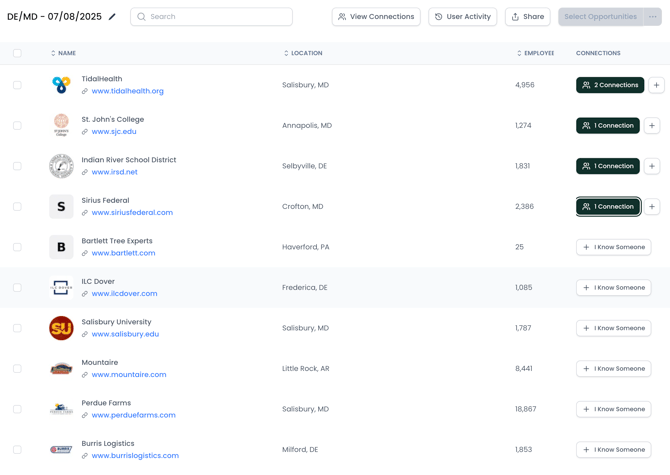Click the plus icon beside TidalHealth connections
Screen dimensions: 670x475
656,85
